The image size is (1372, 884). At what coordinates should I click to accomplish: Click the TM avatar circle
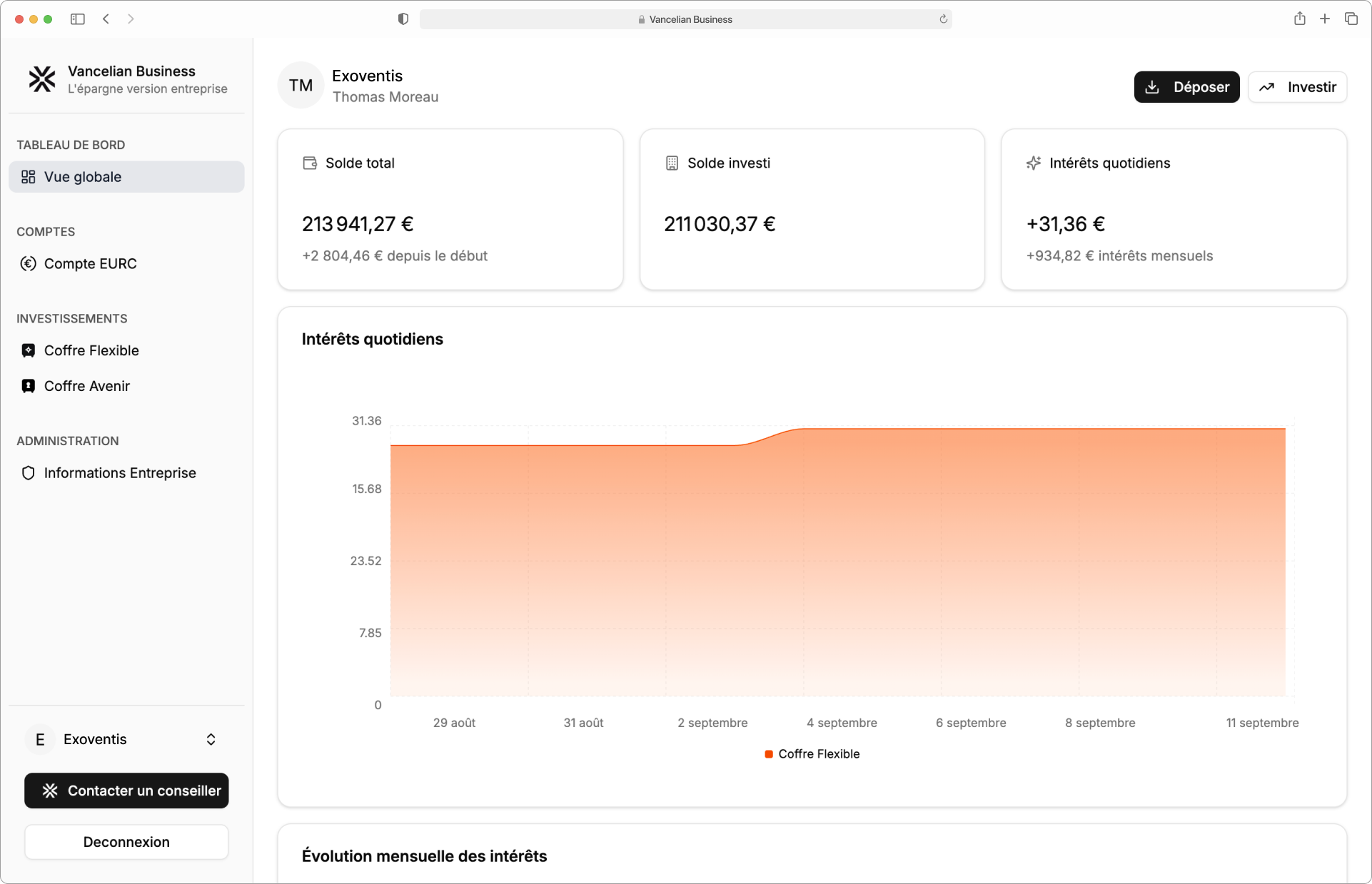click(x=301, y=86)
